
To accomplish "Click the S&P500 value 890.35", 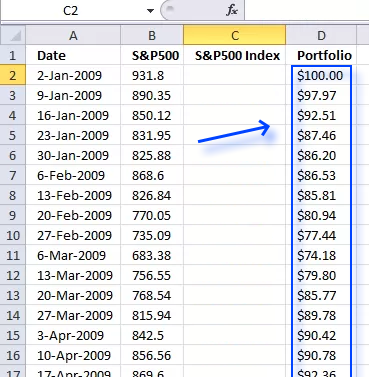I will point(152,95).
